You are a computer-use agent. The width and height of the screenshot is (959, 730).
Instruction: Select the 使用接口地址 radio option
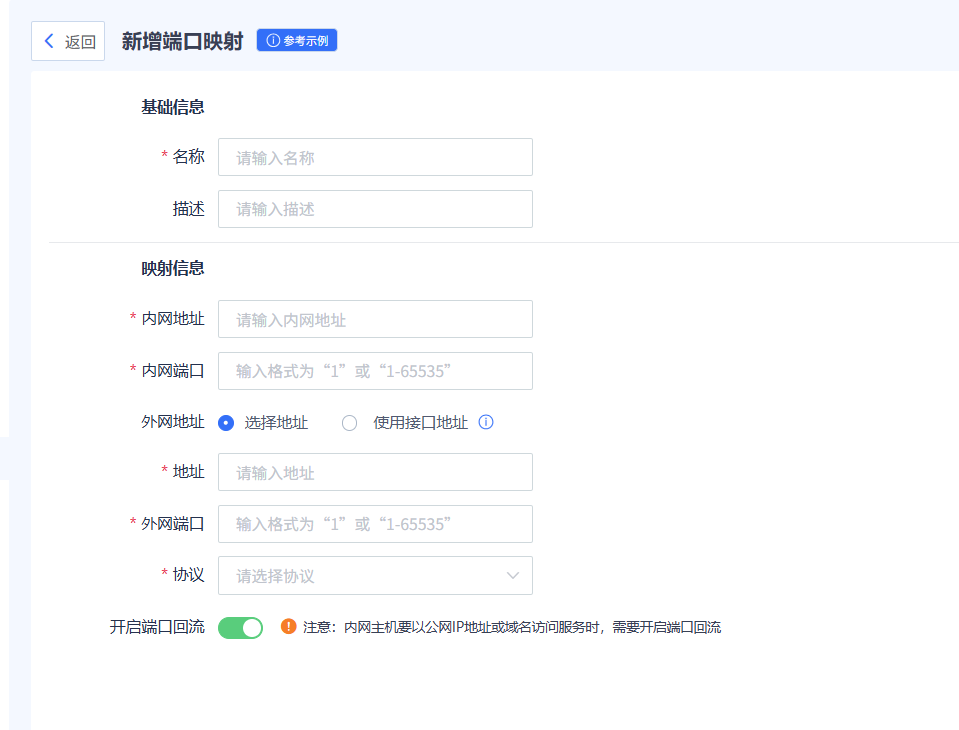(349, 422)
